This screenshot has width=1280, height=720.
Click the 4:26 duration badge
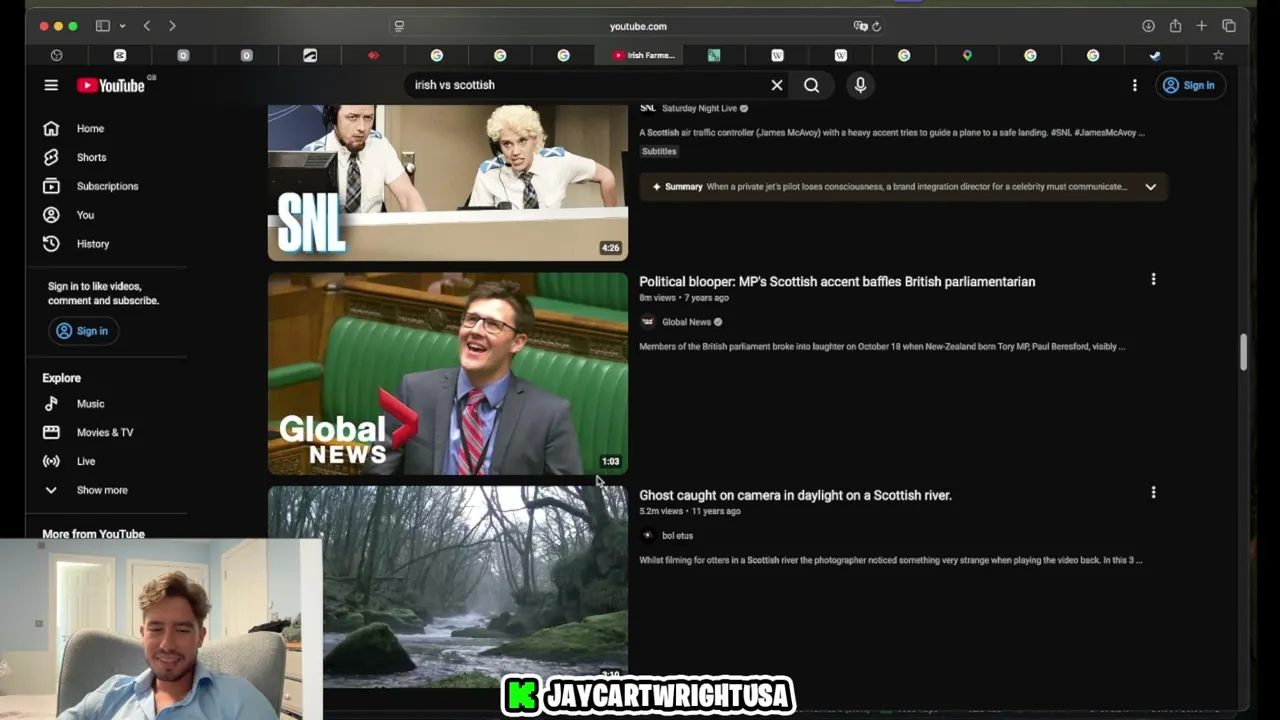610,248
